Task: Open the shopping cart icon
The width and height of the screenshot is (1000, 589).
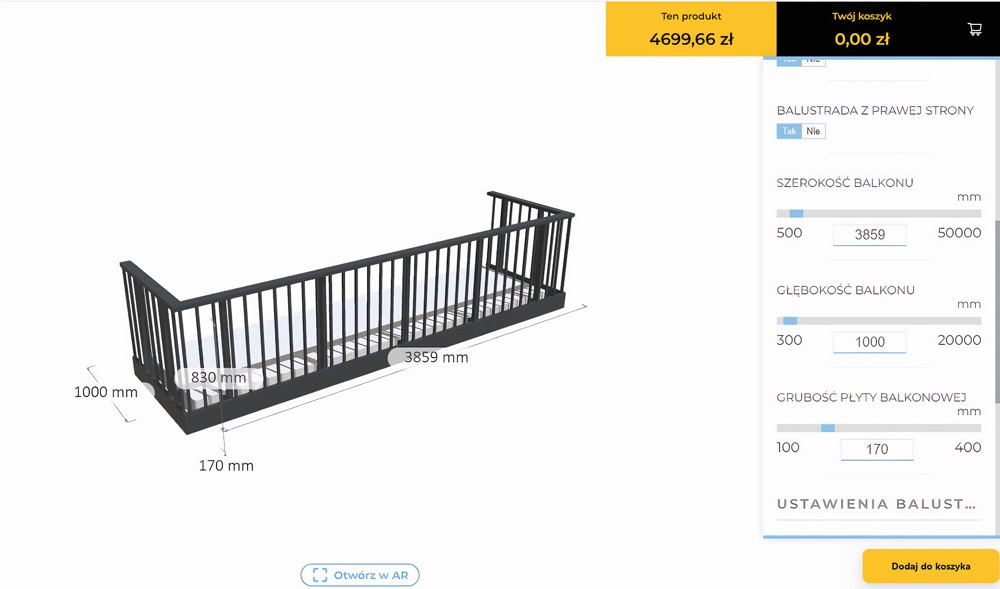Action: tap(974, 29)
